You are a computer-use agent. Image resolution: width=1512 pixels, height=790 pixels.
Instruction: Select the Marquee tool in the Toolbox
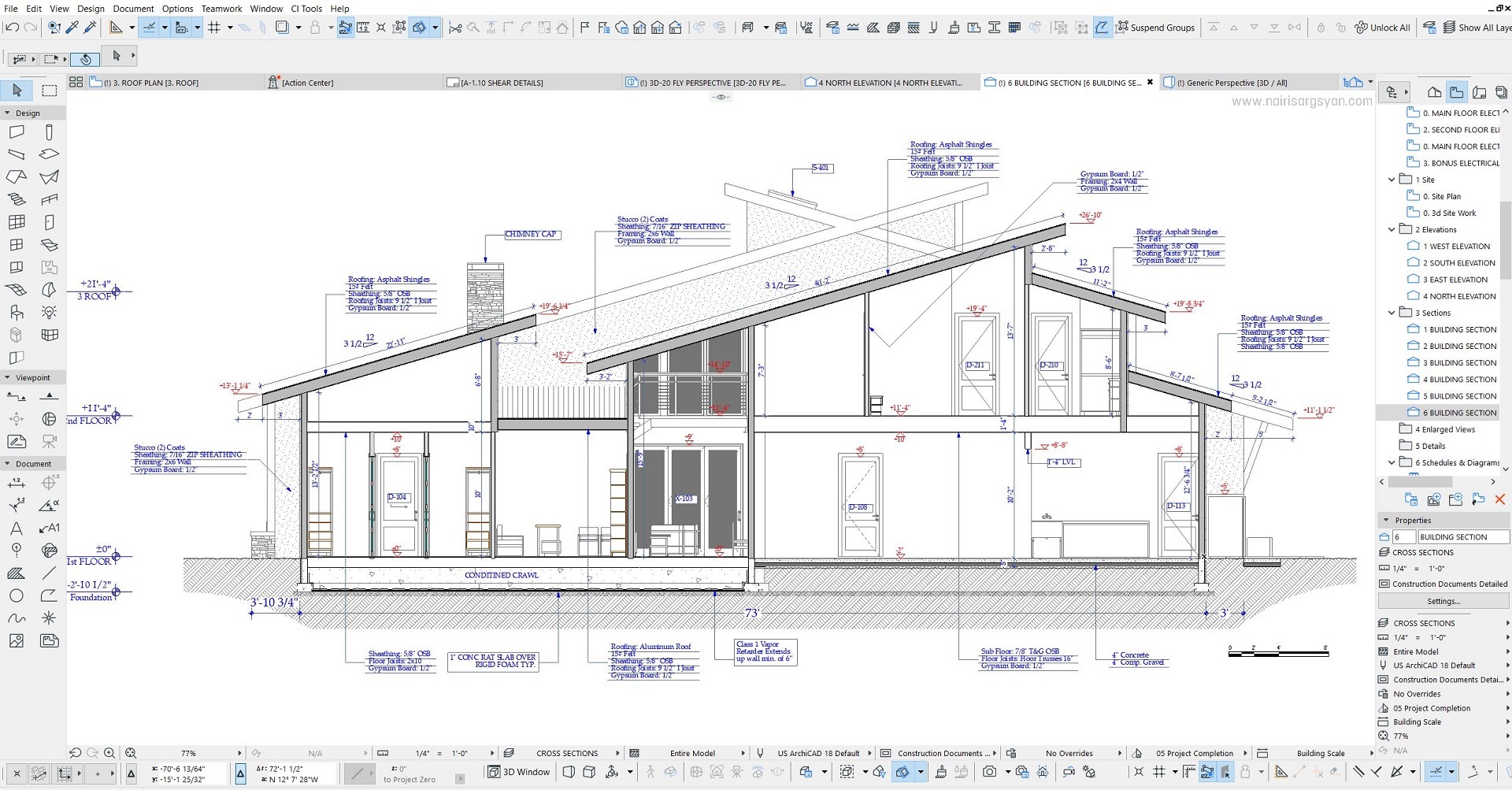(49, 91)
